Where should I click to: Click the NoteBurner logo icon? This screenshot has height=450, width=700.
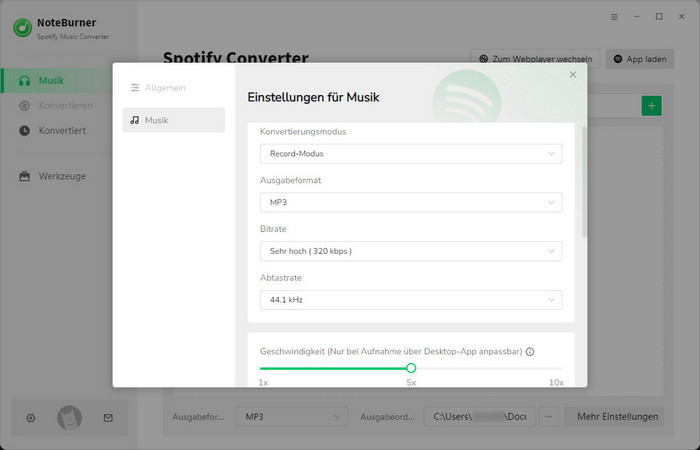22,28
